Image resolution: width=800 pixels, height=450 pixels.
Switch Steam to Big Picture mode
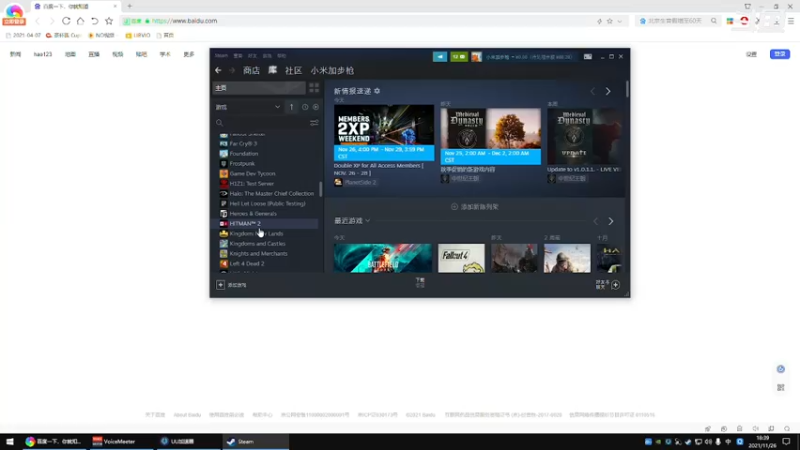[588, 57]
